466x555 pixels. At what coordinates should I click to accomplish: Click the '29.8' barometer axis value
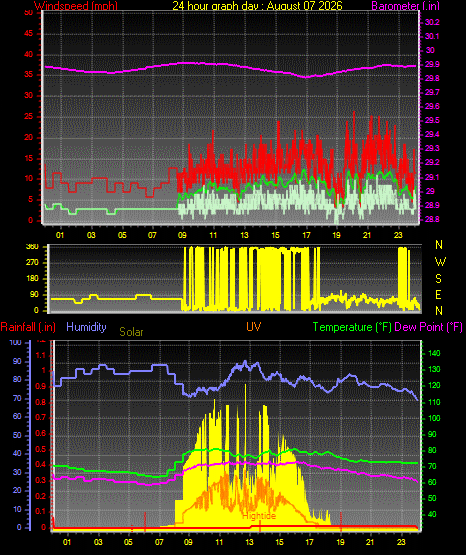pyautogui.click(x=432, y=78)
